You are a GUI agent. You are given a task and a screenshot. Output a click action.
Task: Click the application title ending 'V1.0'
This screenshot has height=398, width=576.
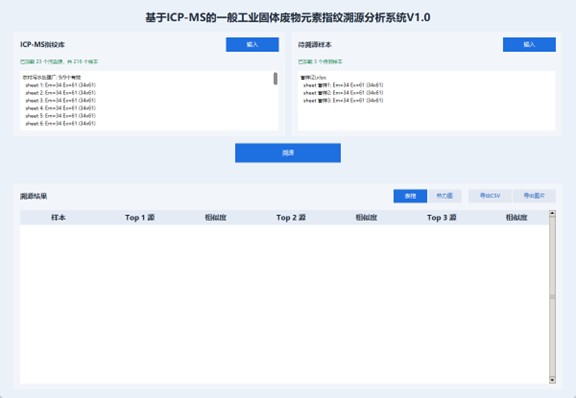click(288, 17)
